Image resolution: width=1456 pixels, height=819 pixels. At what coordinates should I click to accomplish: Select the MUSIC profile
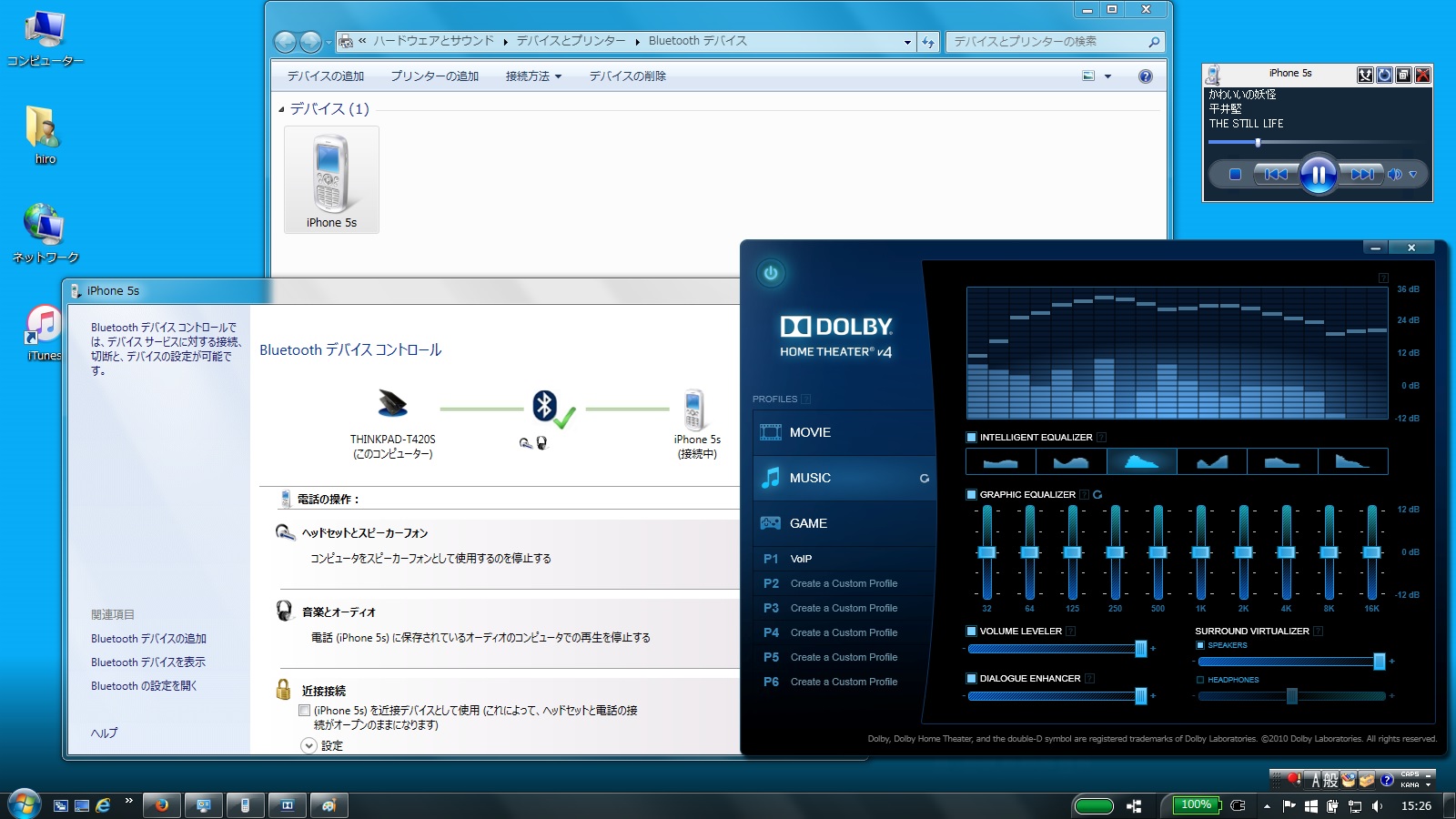click(844, 479)
